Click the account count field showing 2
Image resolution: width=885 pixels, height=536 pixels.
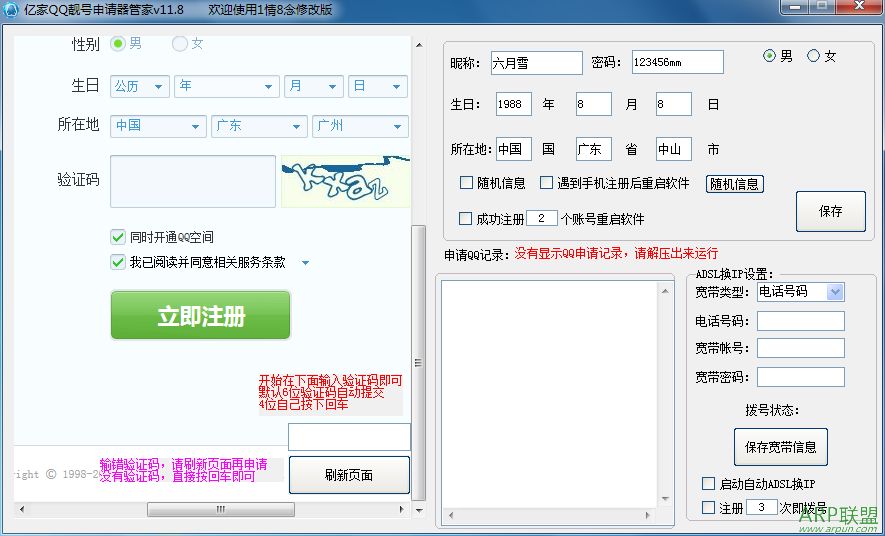click(x=542, y=218)
